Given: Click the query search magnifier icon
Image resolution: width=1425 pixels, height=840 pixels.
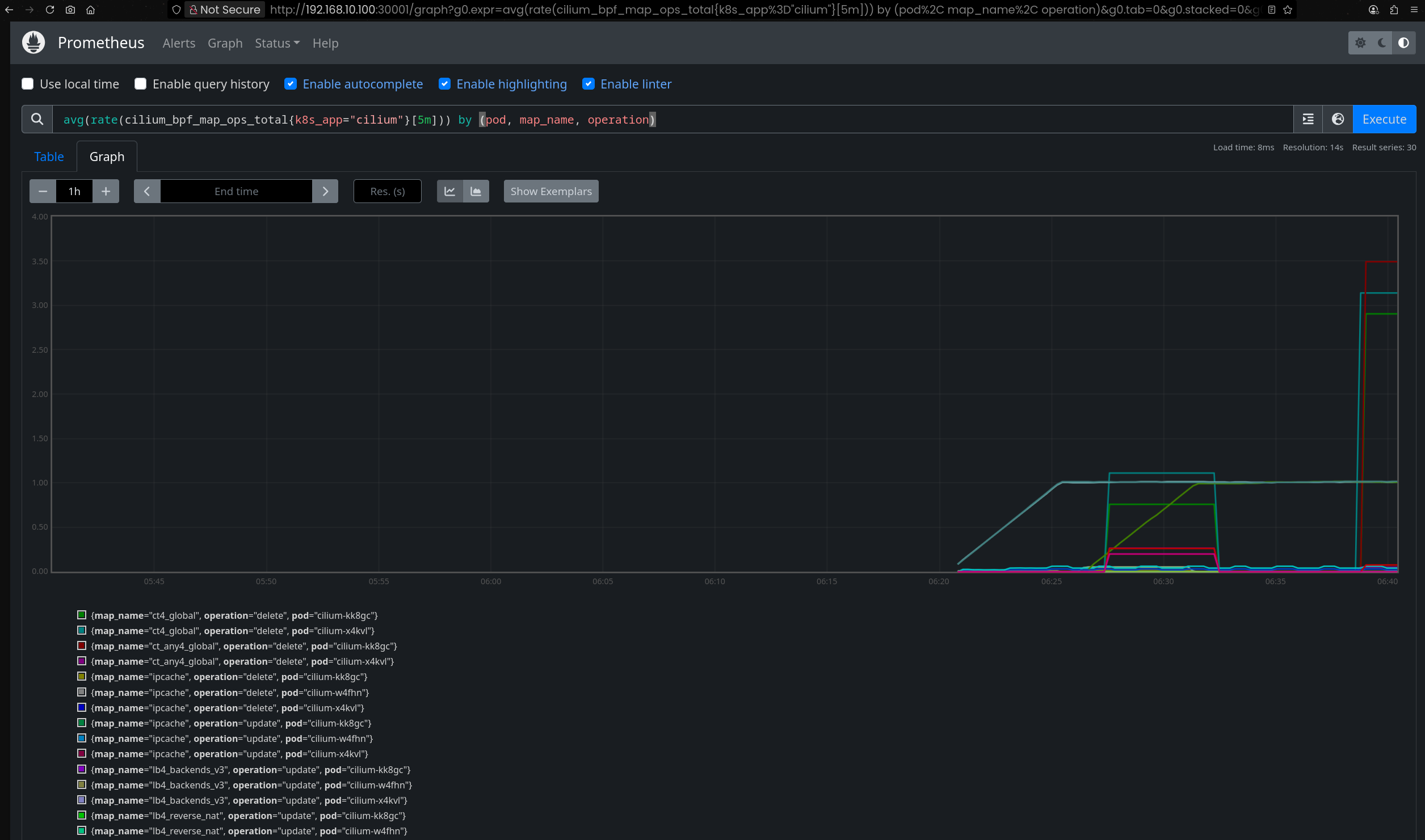Looking at the screenshot, I should click(37, 119).
